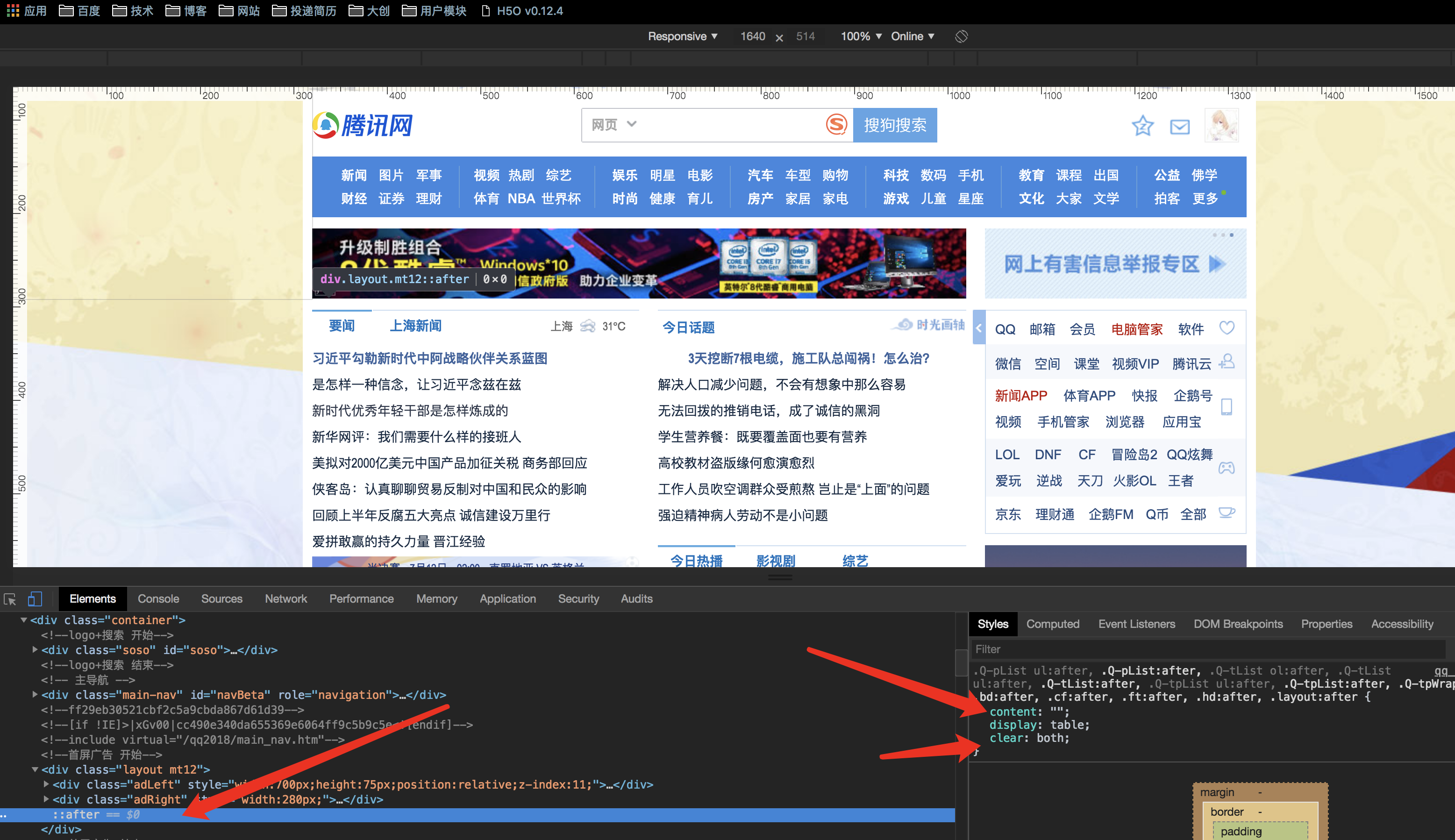Click the Tencent 腾讯网 logo
1455x840 pixels.
click(363, 125)
